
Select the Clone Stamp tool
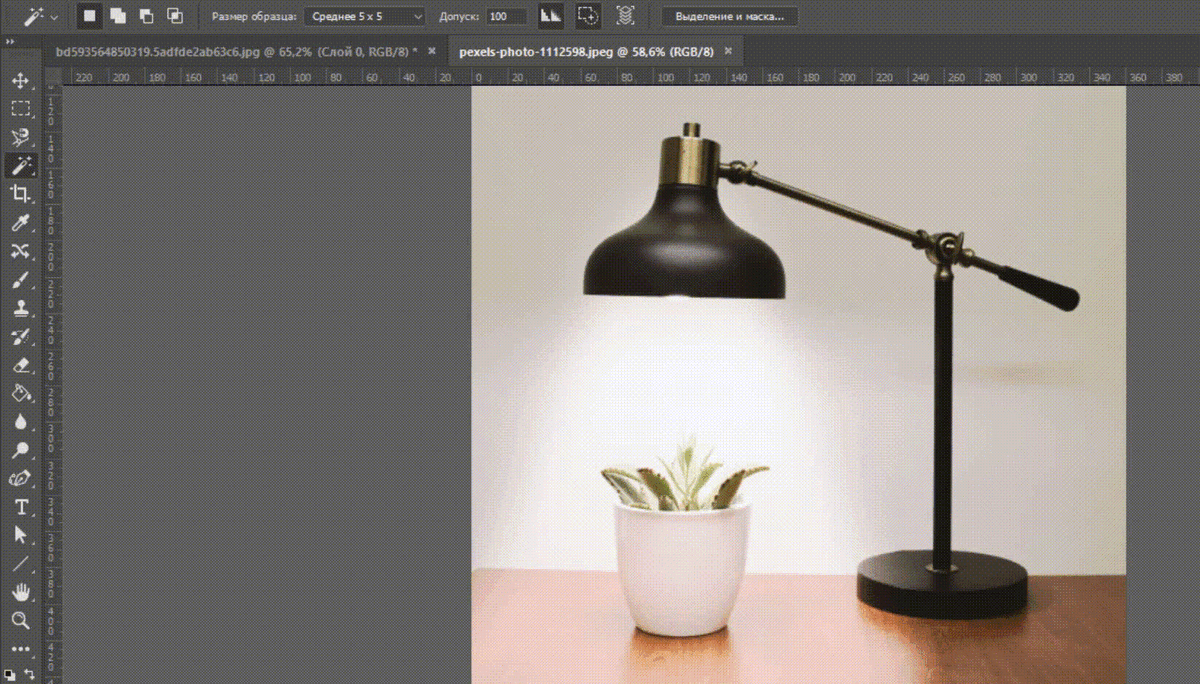(20, 308)
